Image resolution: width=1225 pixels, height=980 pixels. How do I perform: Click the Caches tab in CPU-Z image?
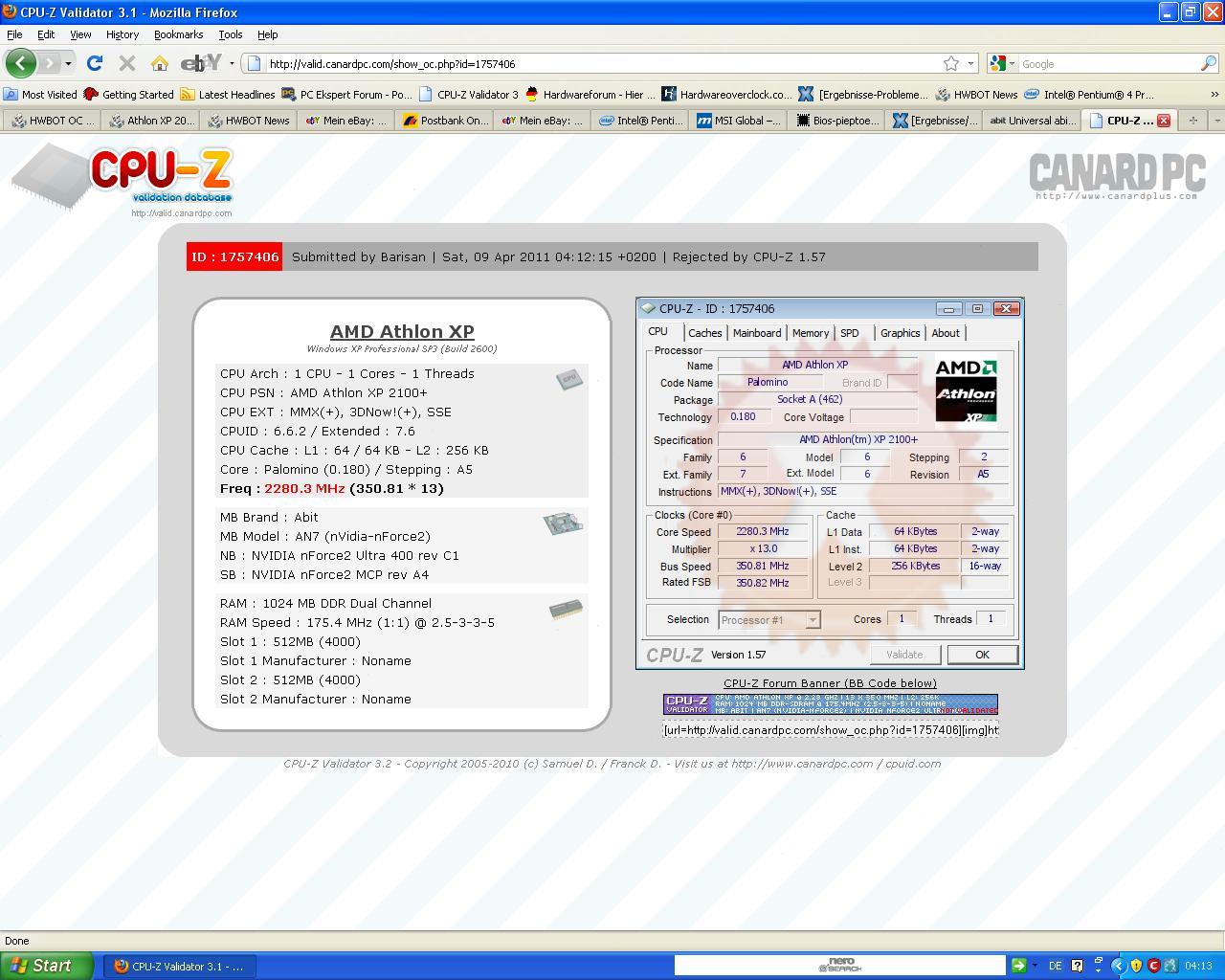(704, 333)
